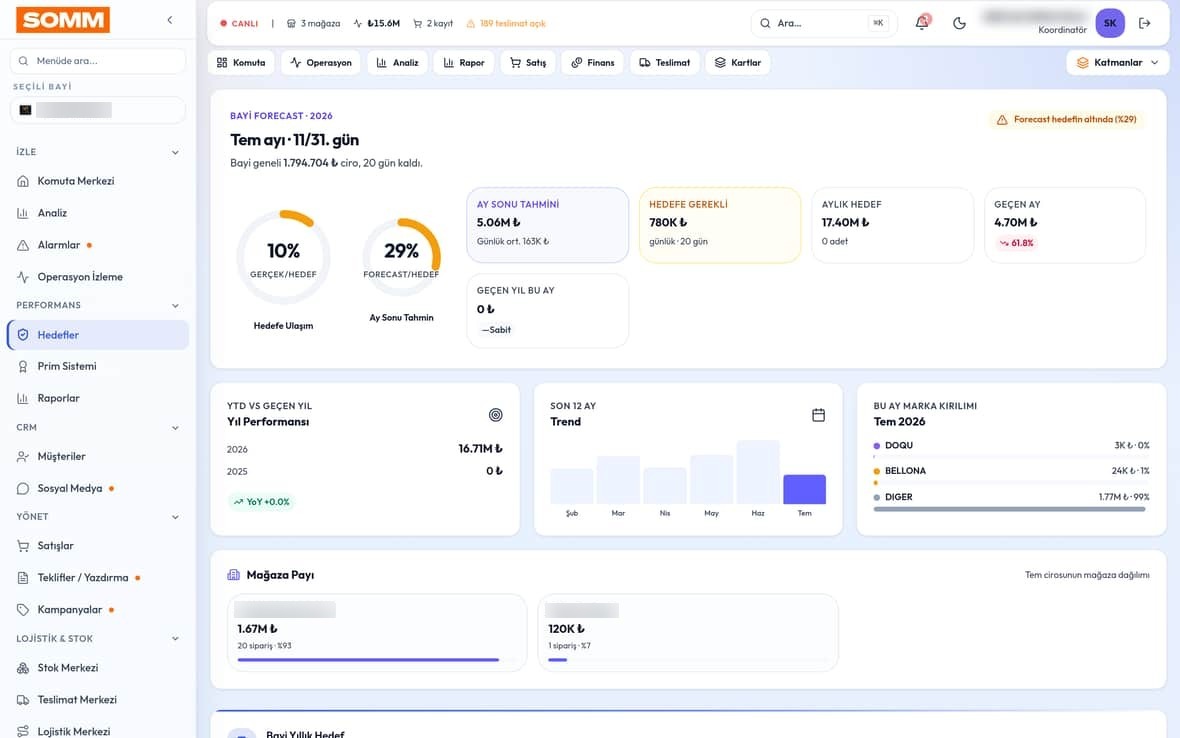Viewport: 1180px width, 738px height.
Task: Click the Forecast hedefin altında alert badge
Action: point(1067,120)
